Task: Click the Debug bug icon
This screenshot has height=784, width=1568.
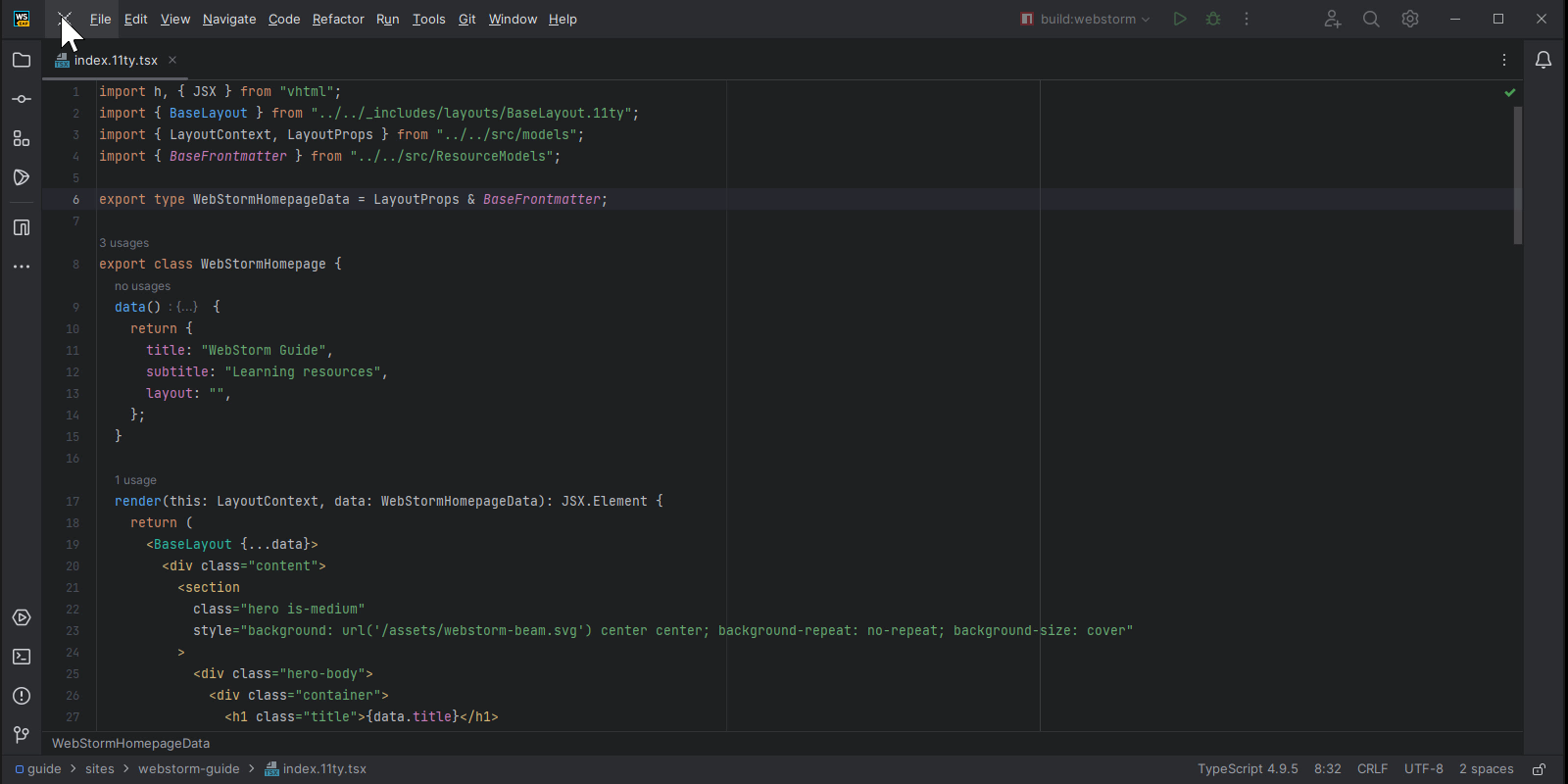Action: (1213, 19)
